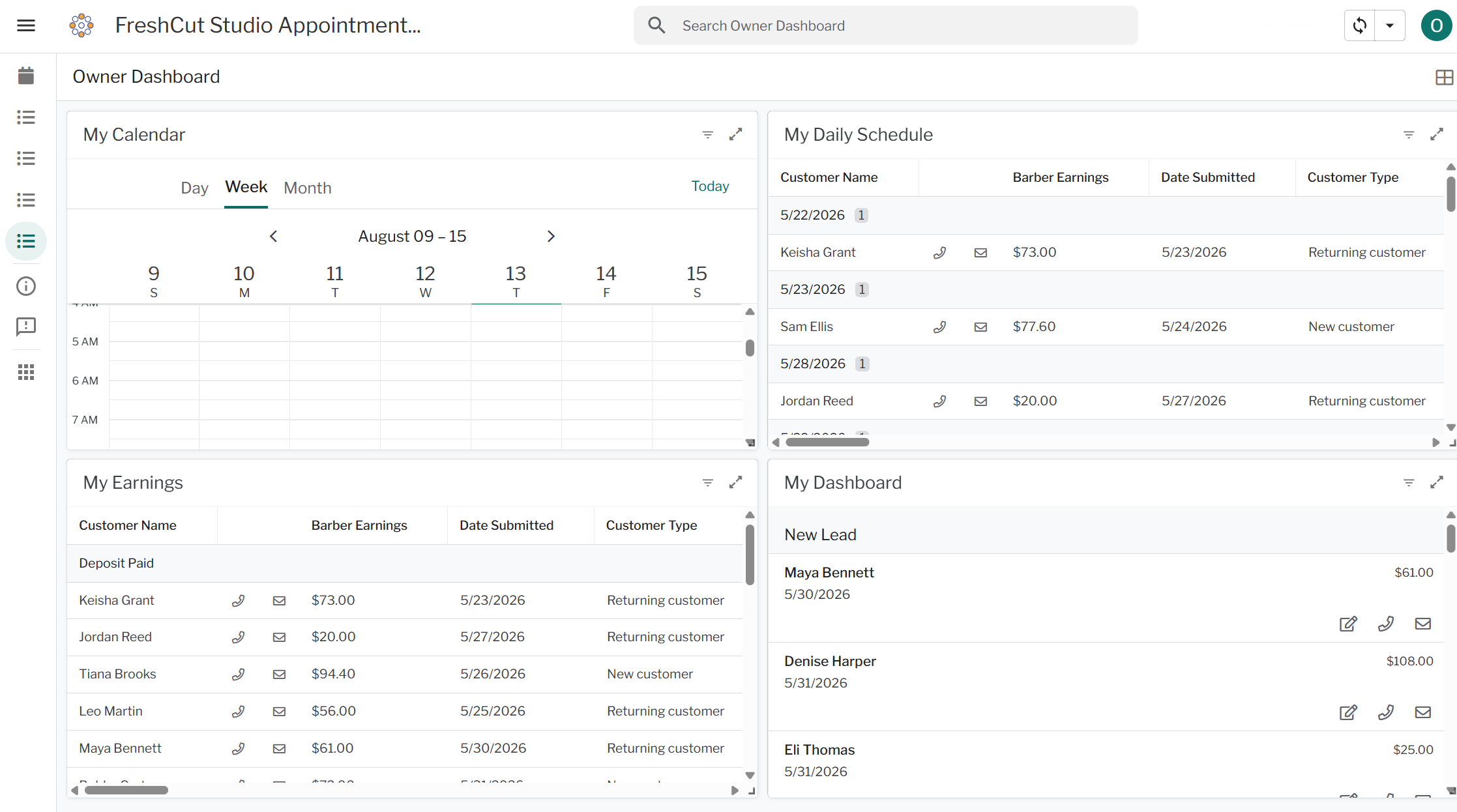This screenshot has width=1457, height=812.
Task: Open the hamburger navigation menu
Action: click(x=26, y=25)
